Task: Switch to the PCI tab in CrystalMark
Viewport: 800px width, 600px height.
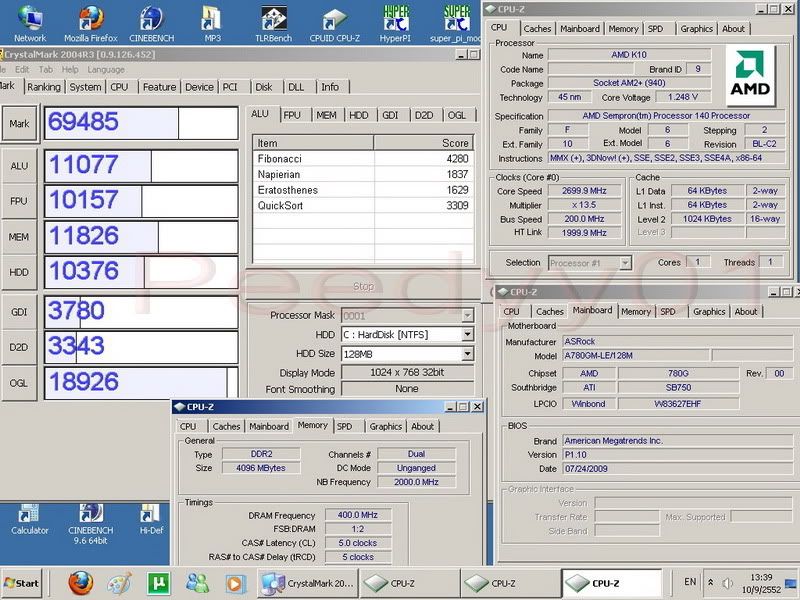Action: pos(230,87)
